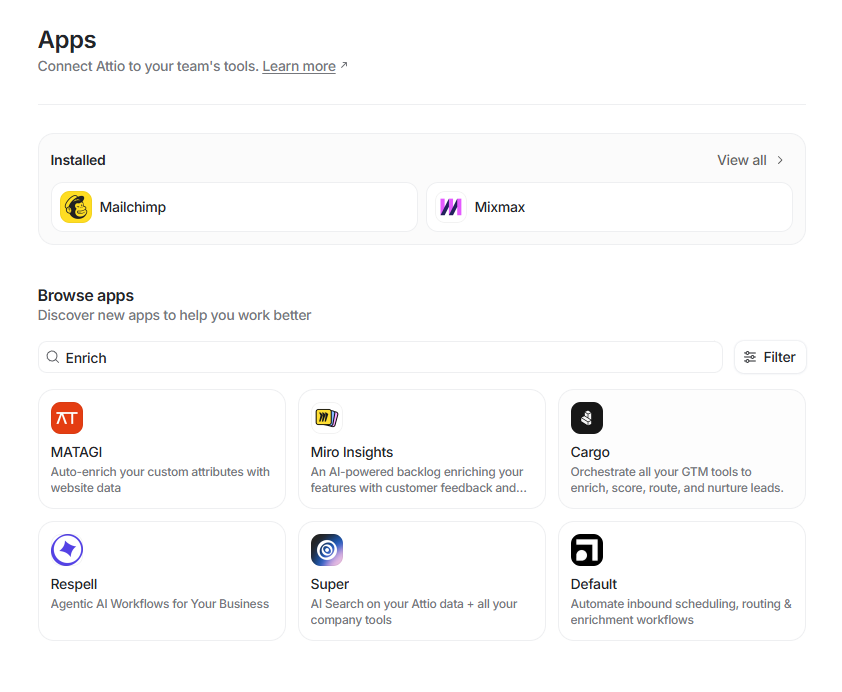
Task: Click the Mixmax purple logo icon
Action: coord(451,207)
